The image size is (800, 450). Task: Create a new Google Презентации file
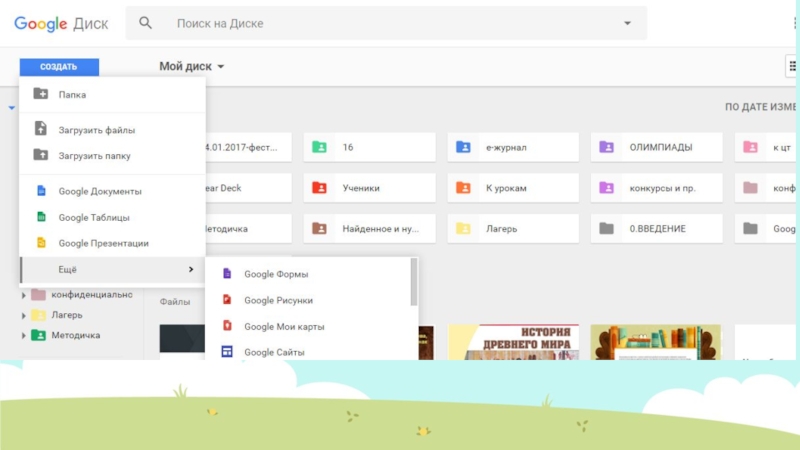(x=113, y=243)
